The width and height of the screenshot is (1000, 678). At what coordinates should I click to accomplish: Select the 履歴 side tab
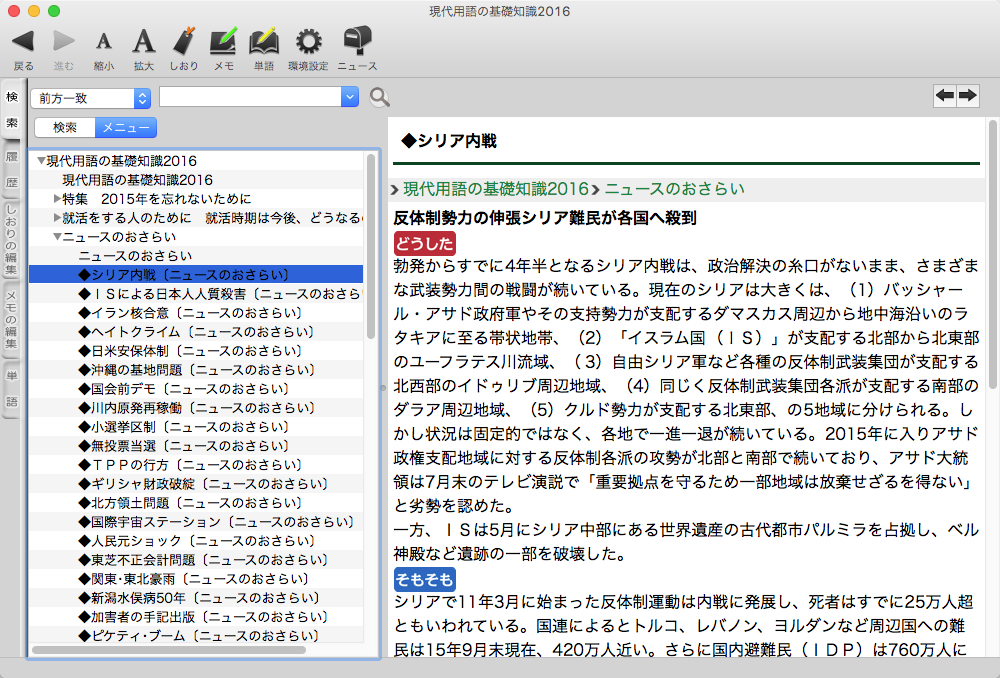[x=12, y=170]
